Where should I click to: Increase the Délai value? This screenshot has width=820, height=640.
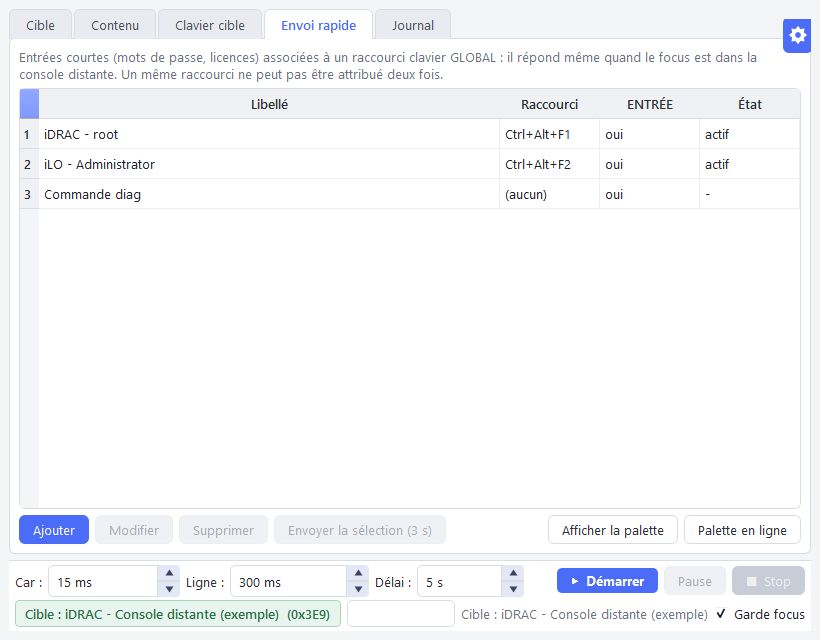point(513,573)
